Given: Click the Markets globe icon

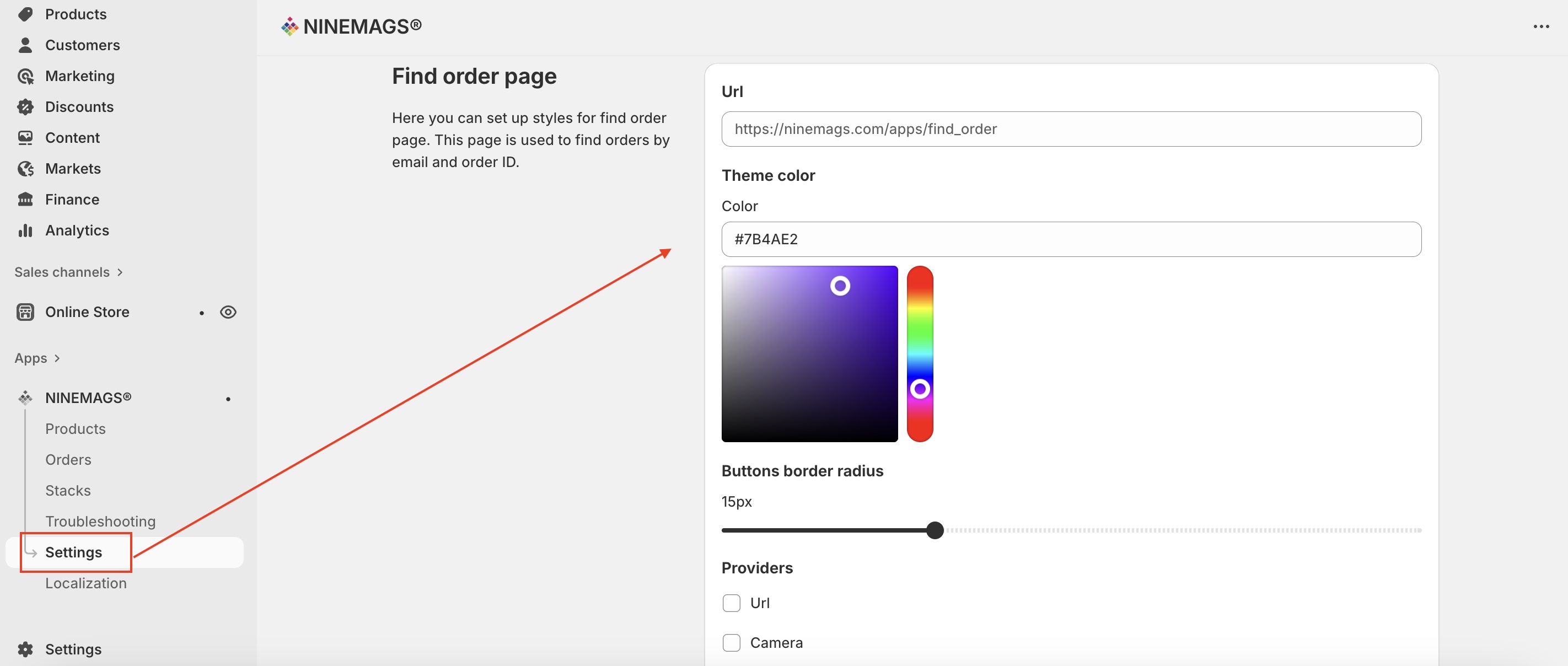Looking at the screenshot, I should [25, 169].
